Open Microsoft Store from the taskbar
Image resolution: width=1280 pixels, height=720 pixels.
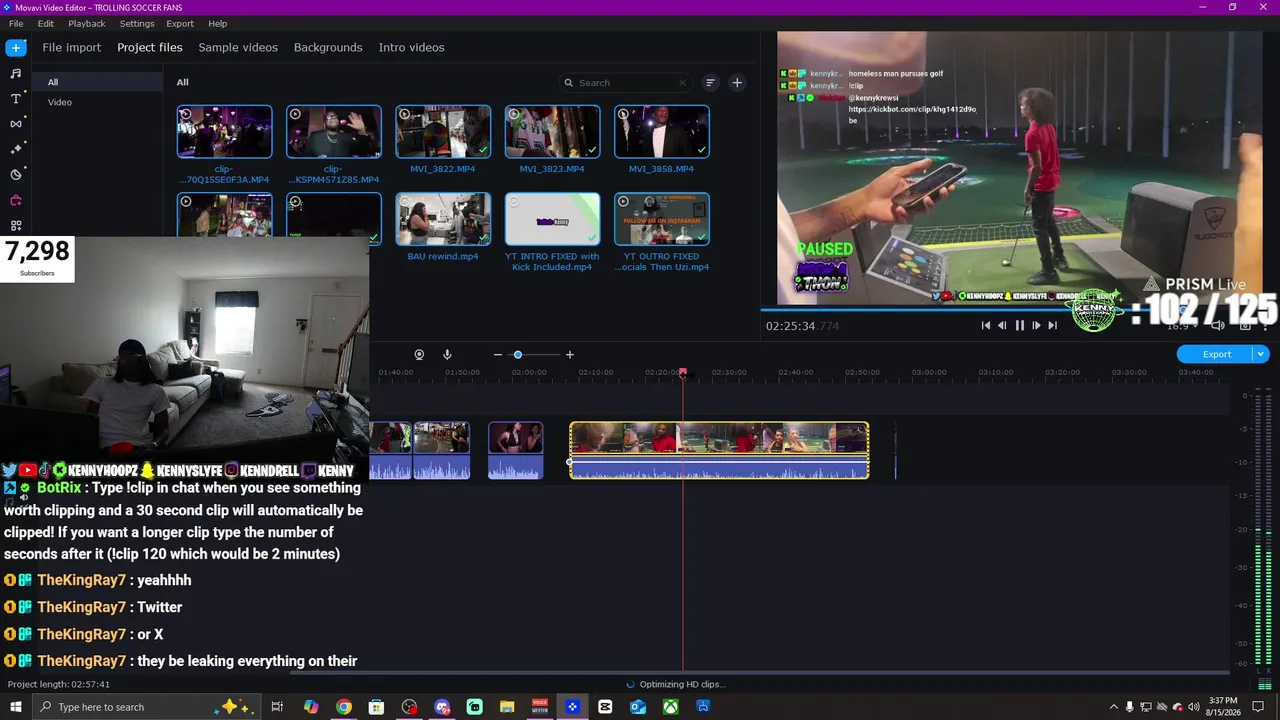376,707
